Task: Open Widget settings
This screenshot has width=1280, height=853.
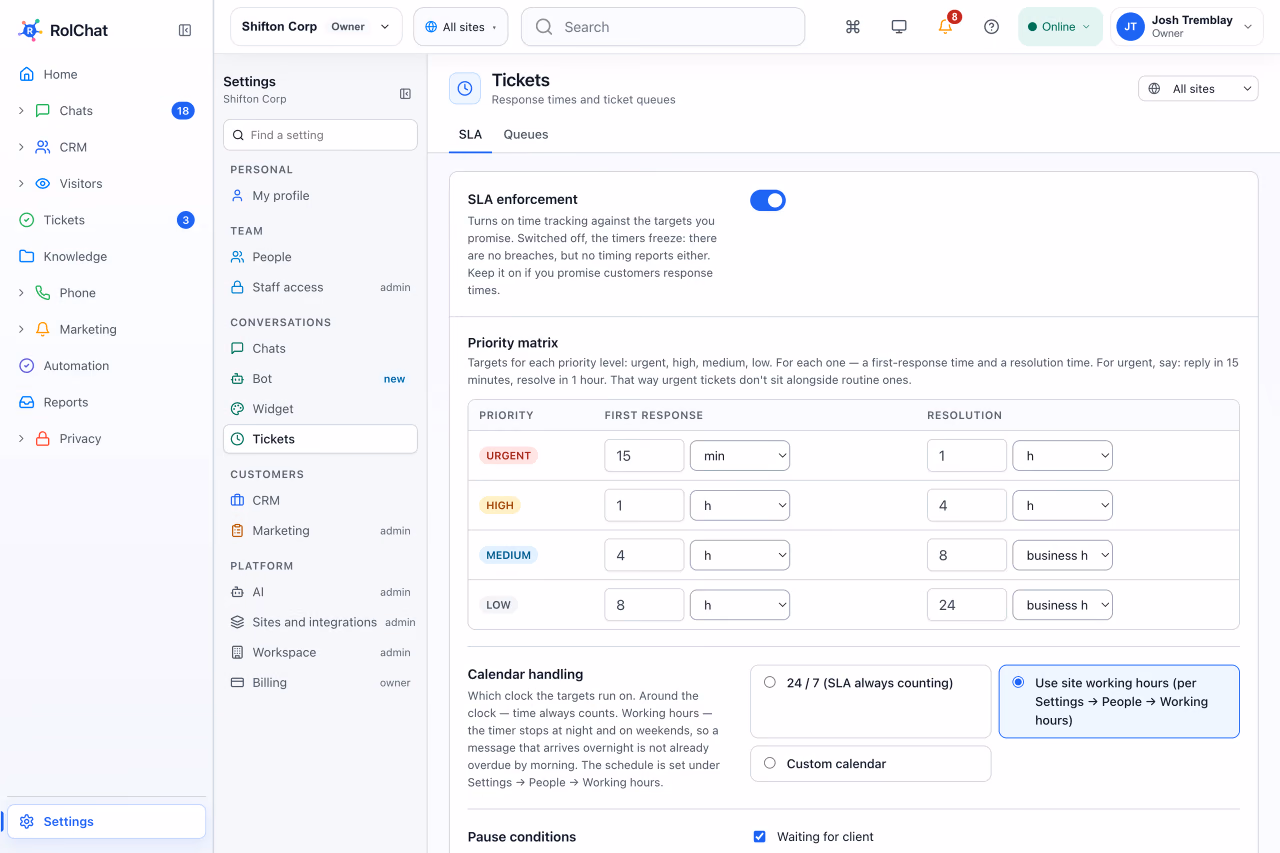Action: tap(320, 409)
